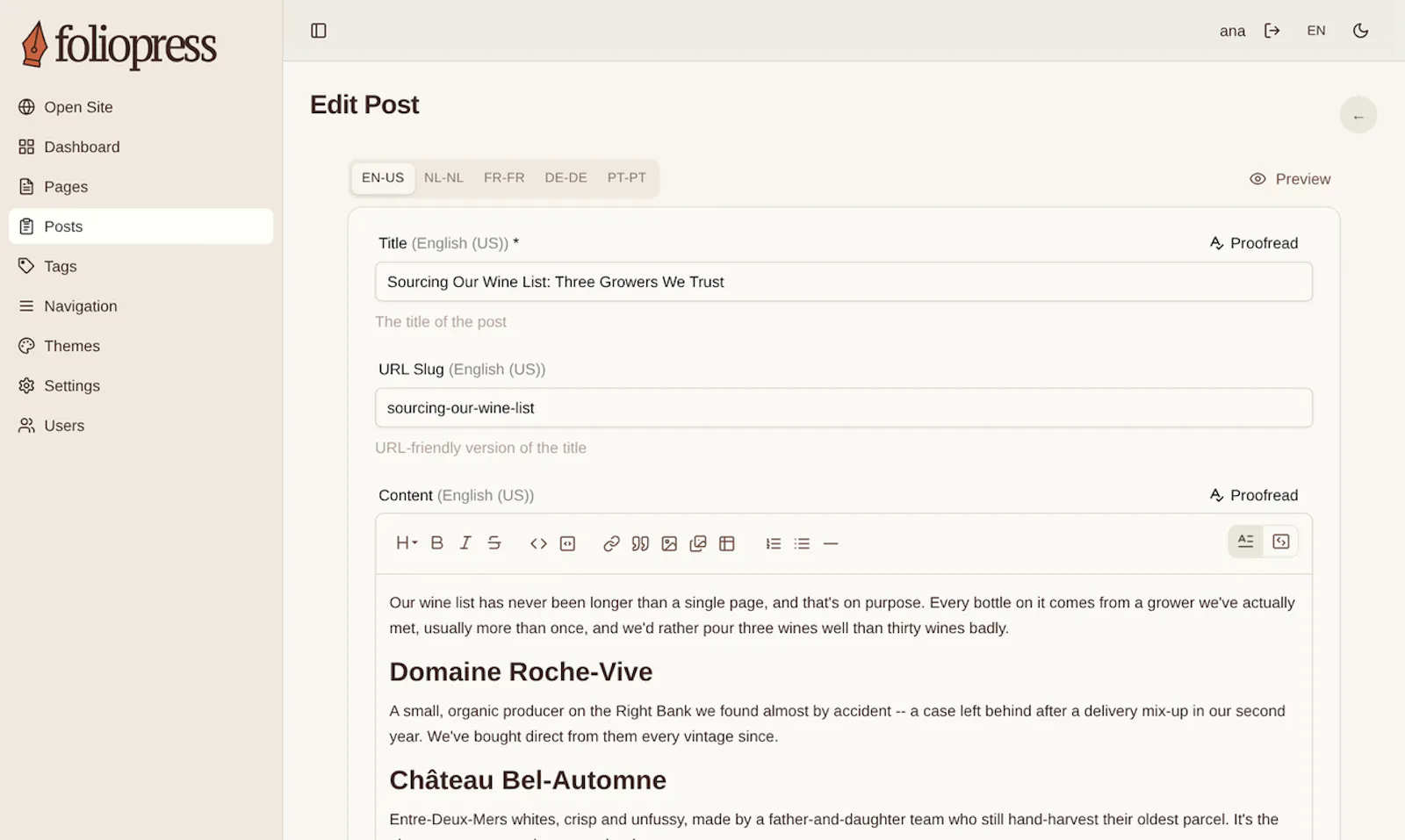Screen dimensions: 1405x840
Task: Insert a horizontal rule
Action: coord(831,543)
